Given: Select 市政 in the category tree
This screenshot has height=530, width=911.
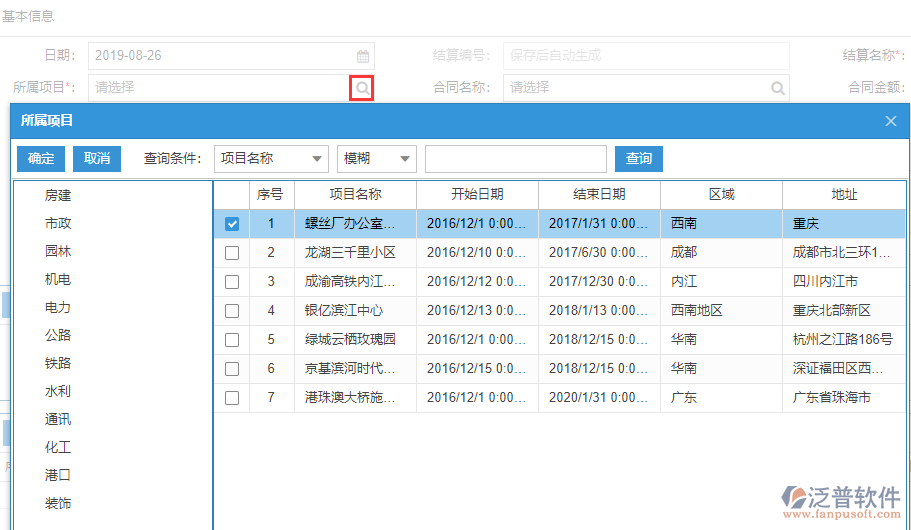Looking at the screenshot, I should [58, 223].
